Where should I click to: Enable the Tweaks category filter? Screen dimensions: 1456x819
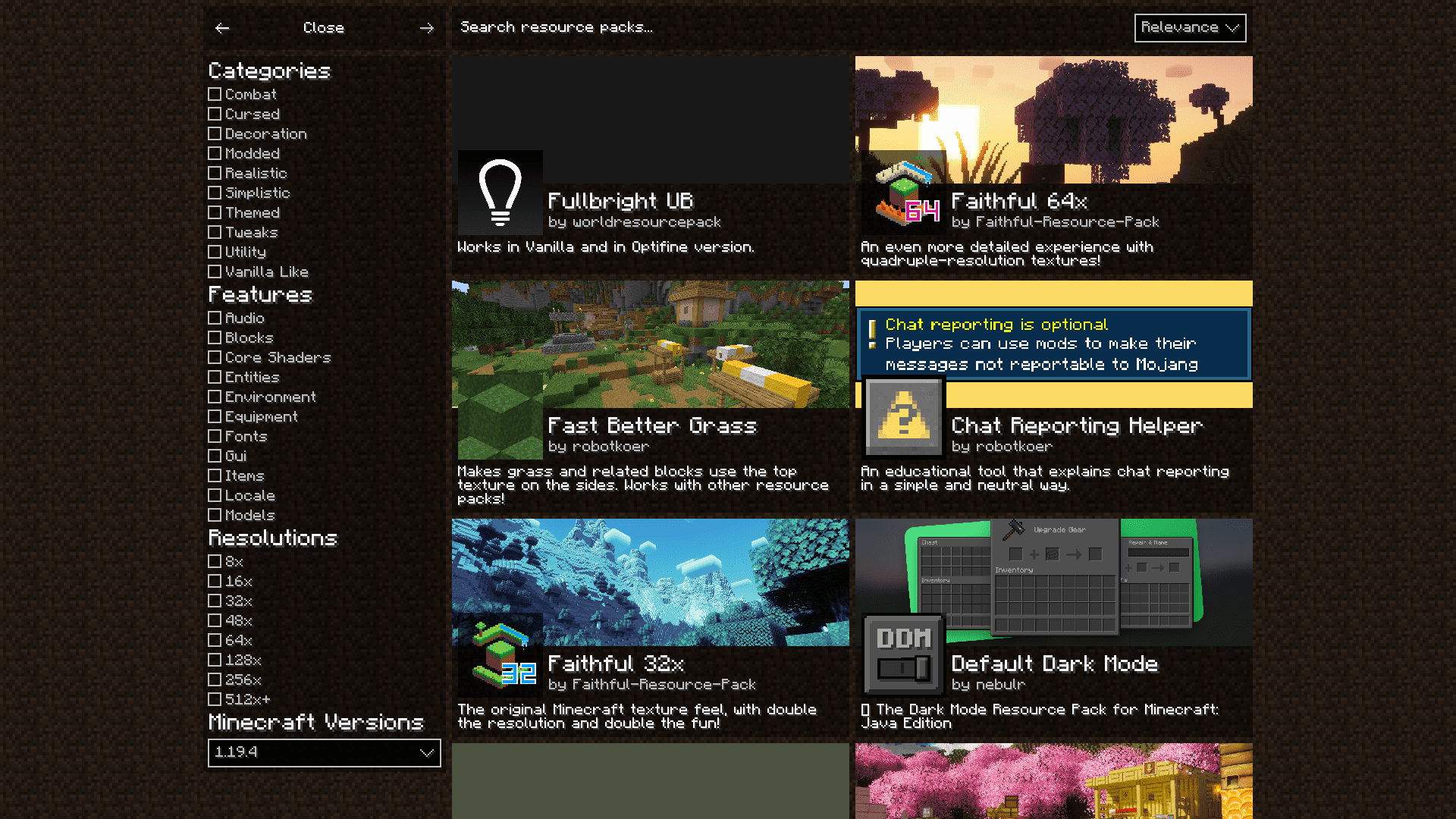pyautogui.click(x=215, y=232)
